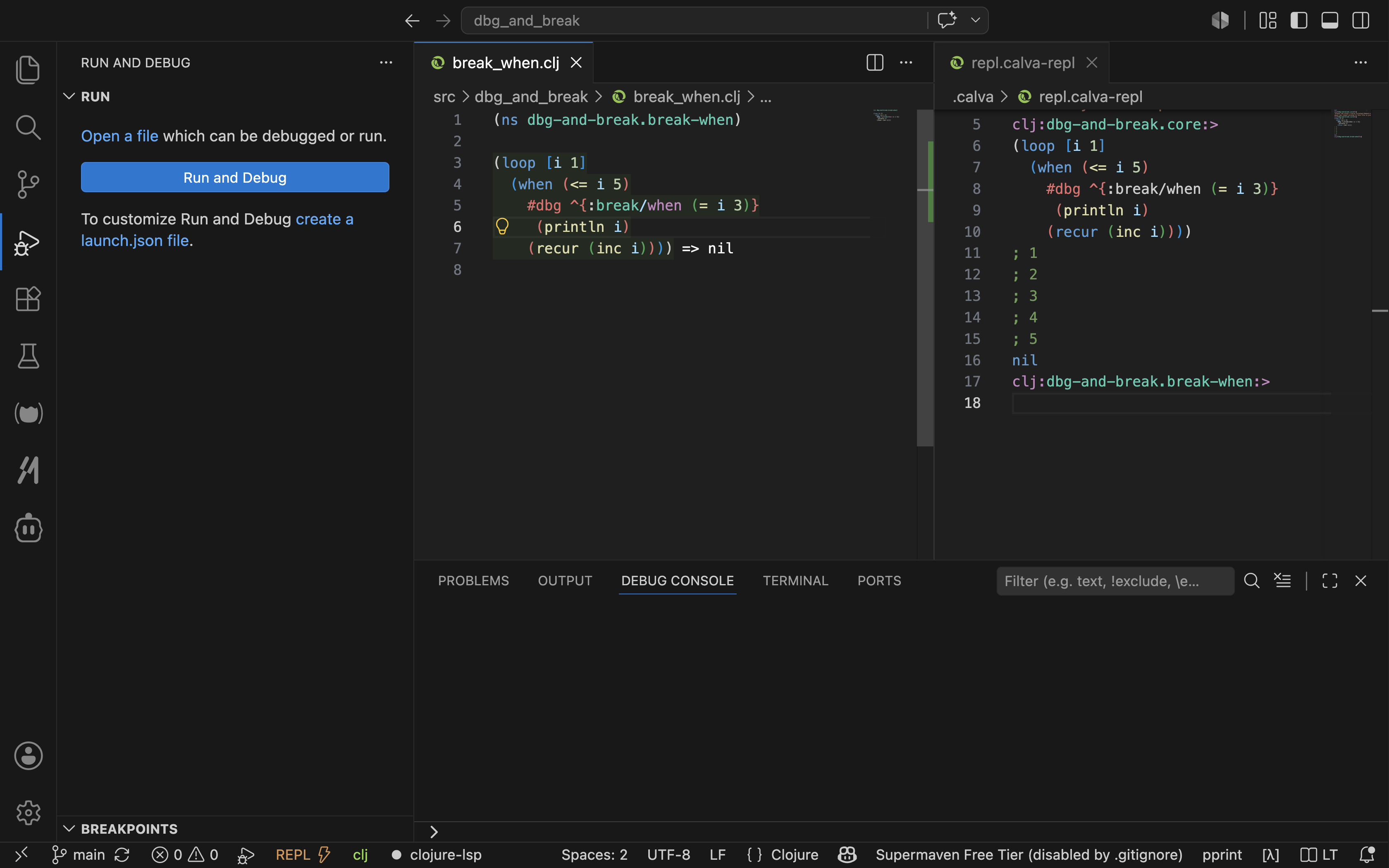Change the Clojure language mode

point(795,855)
